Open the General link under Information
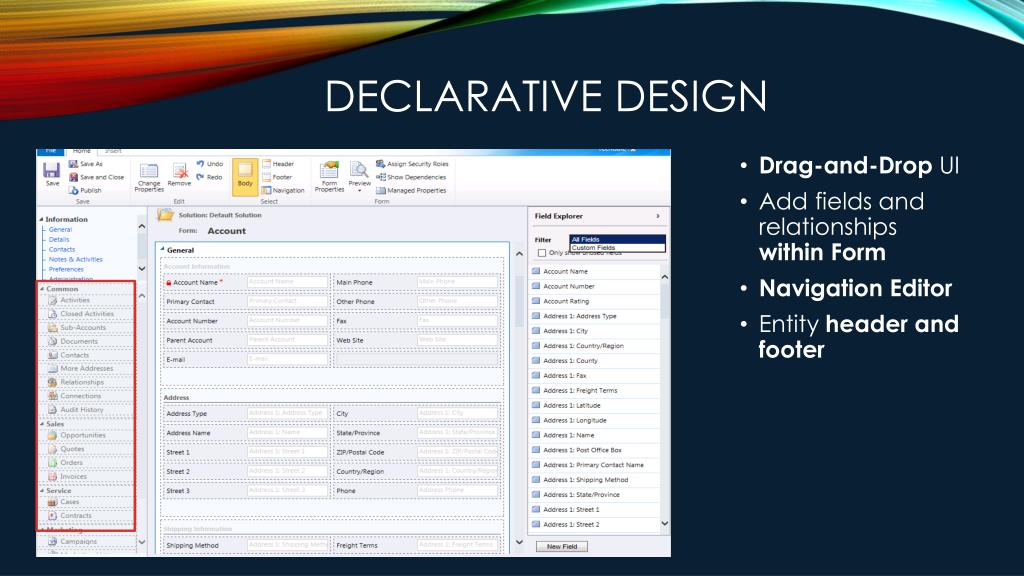Image resolution: width=1024 pixels, height=576 pixels. tap(60, 229)
